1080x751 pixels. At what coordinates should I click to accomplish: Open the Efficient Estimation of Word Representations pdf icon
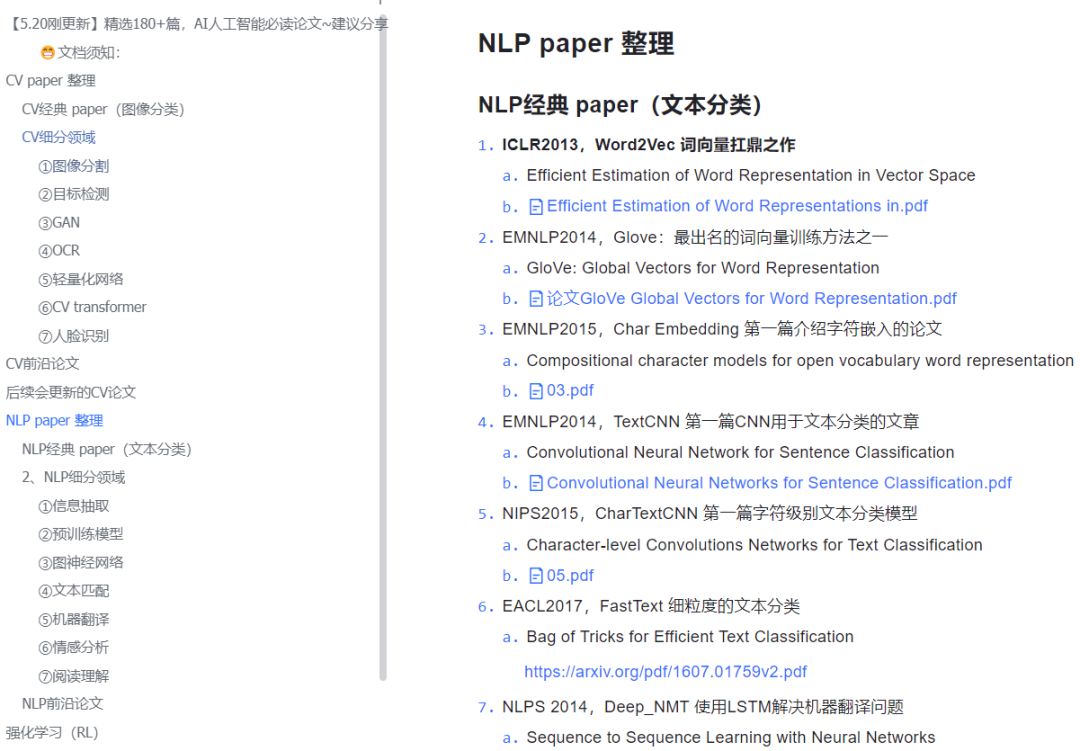pos(536,207)
